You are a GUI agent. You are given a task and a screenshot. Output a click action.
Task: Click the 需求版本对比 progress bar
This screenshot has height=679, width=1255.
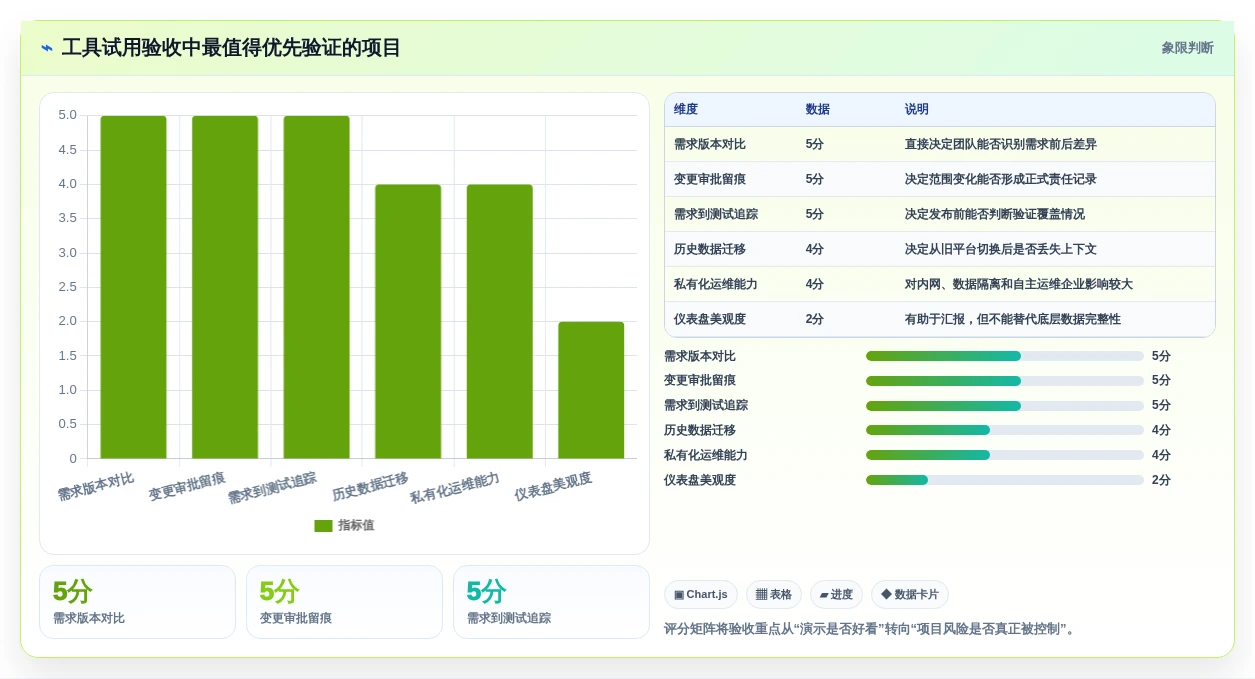[x=1005, y=356]
